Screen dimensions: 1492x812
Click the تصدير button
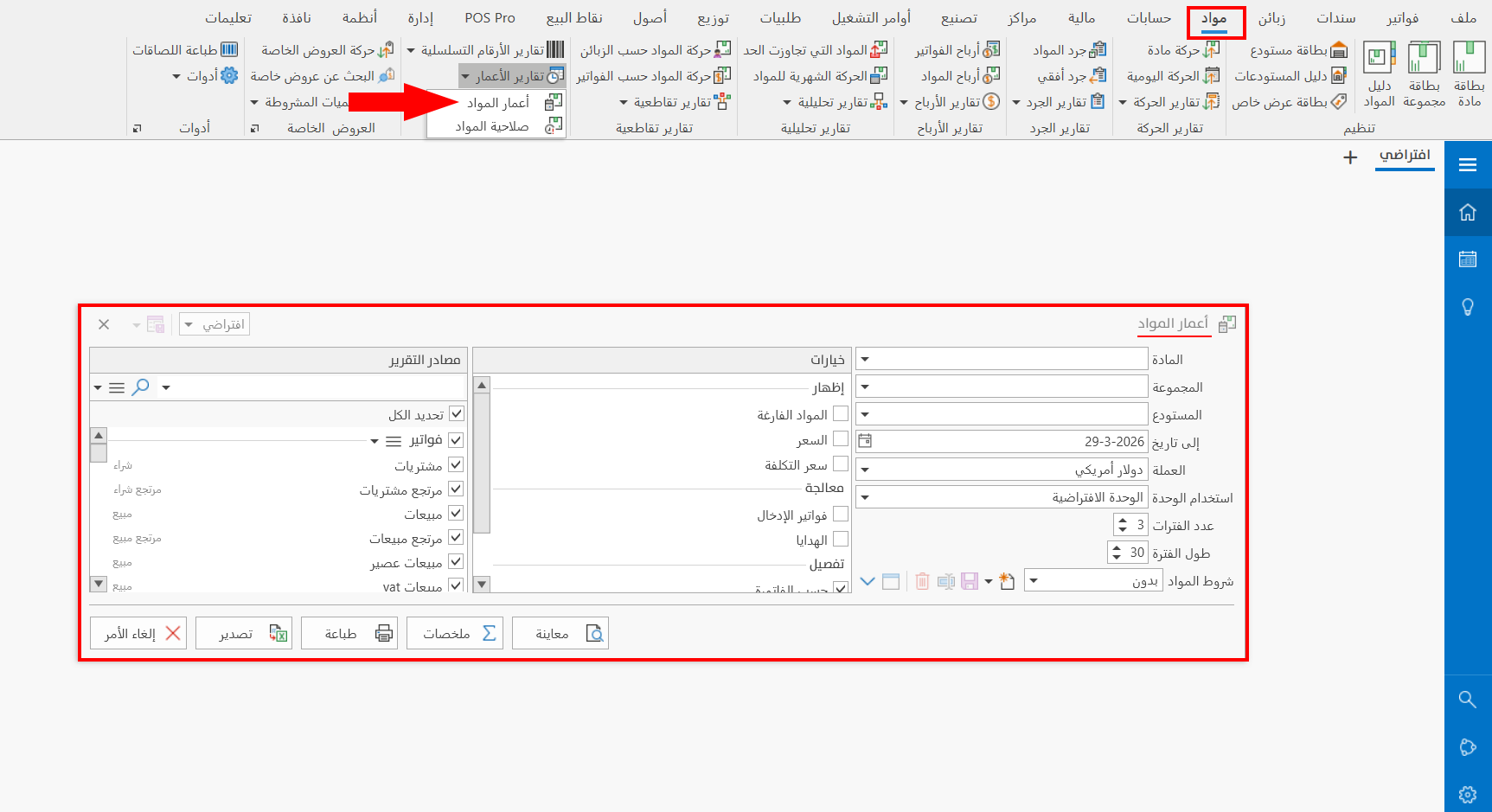pos(244,632)
